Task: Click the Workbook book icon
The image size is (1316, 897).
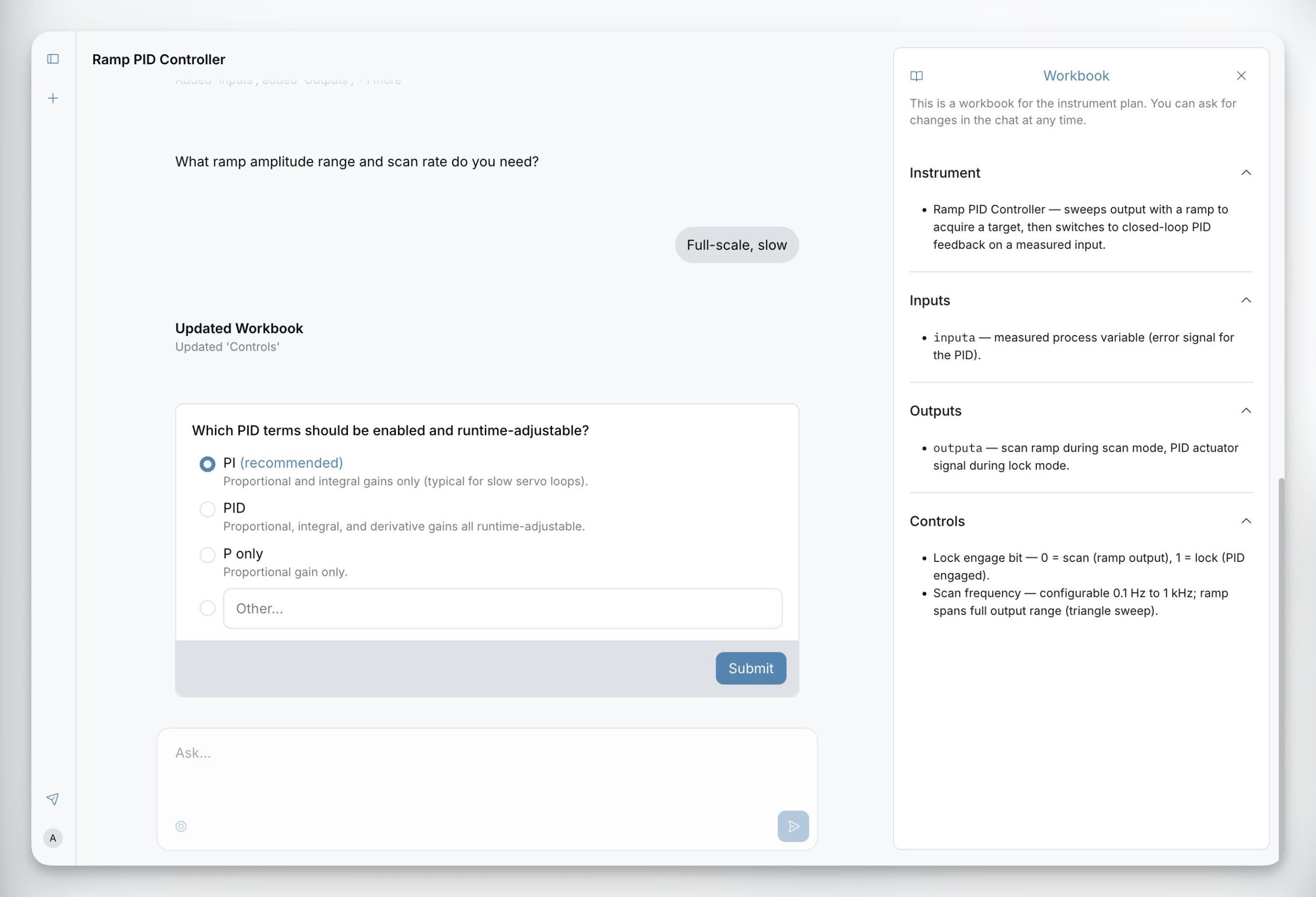Action: (916, 76)
